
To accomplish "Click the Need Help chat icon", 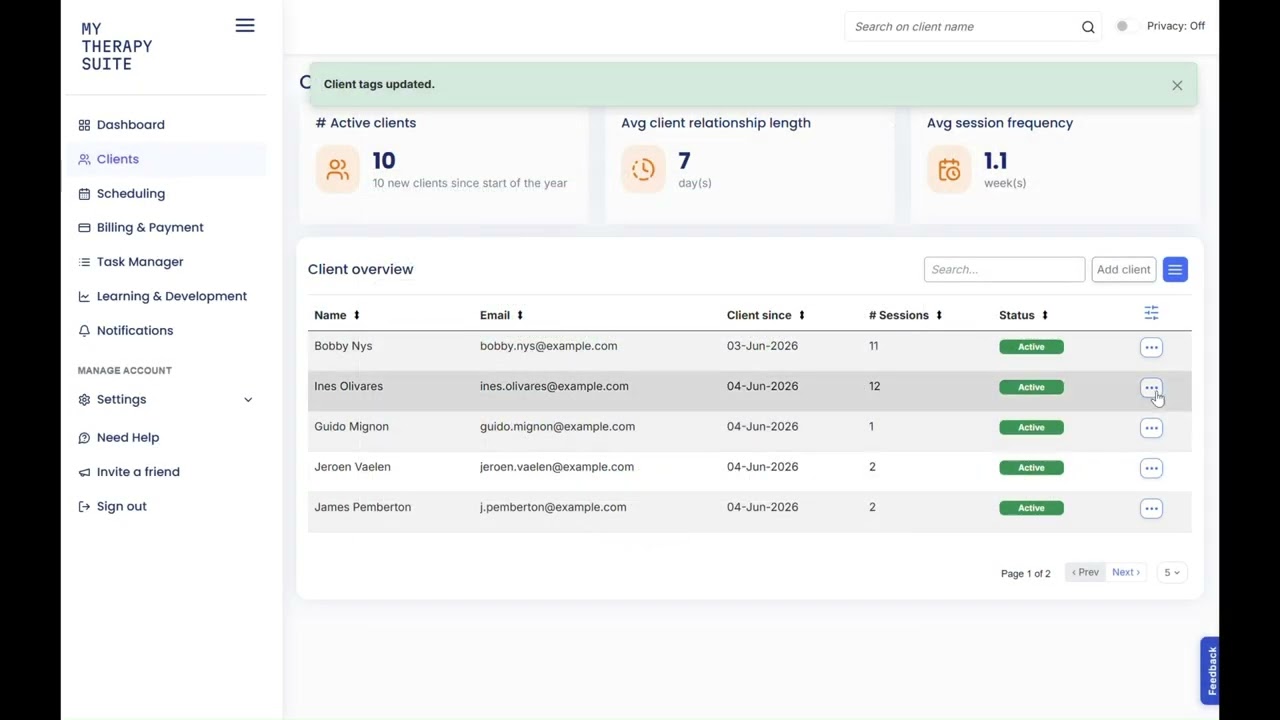I will 84,437.
